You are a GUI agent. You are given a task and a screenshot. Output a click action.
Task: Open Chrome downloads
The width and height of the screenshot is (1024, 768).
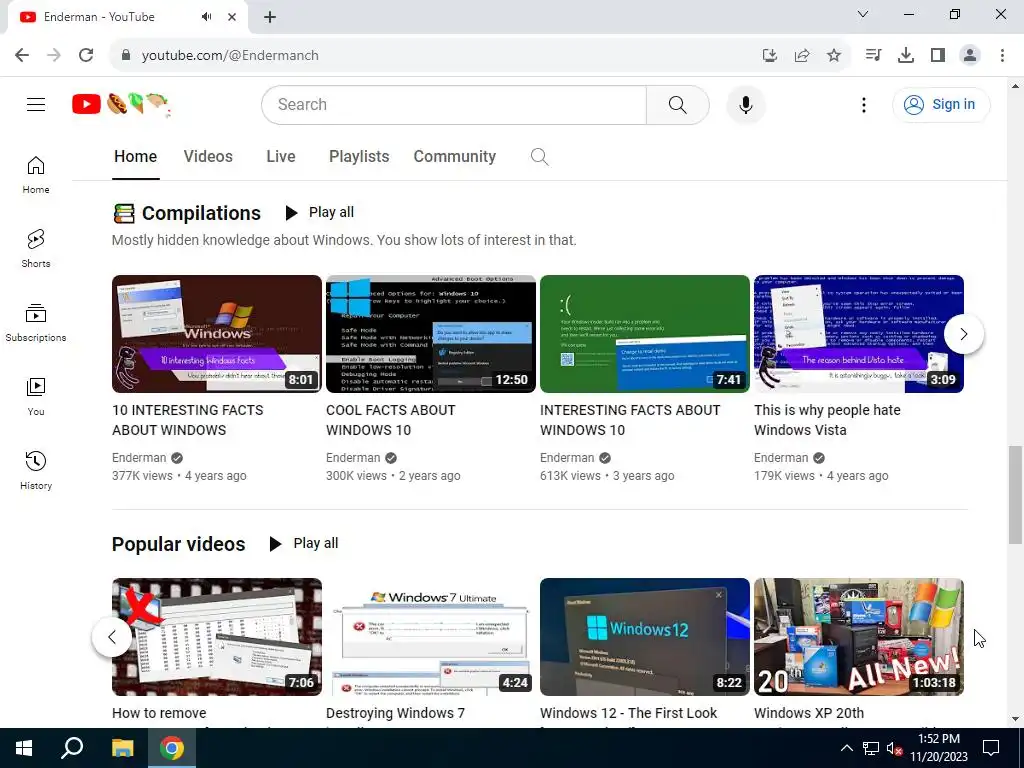pyautogui.click(x=906, y=56)
